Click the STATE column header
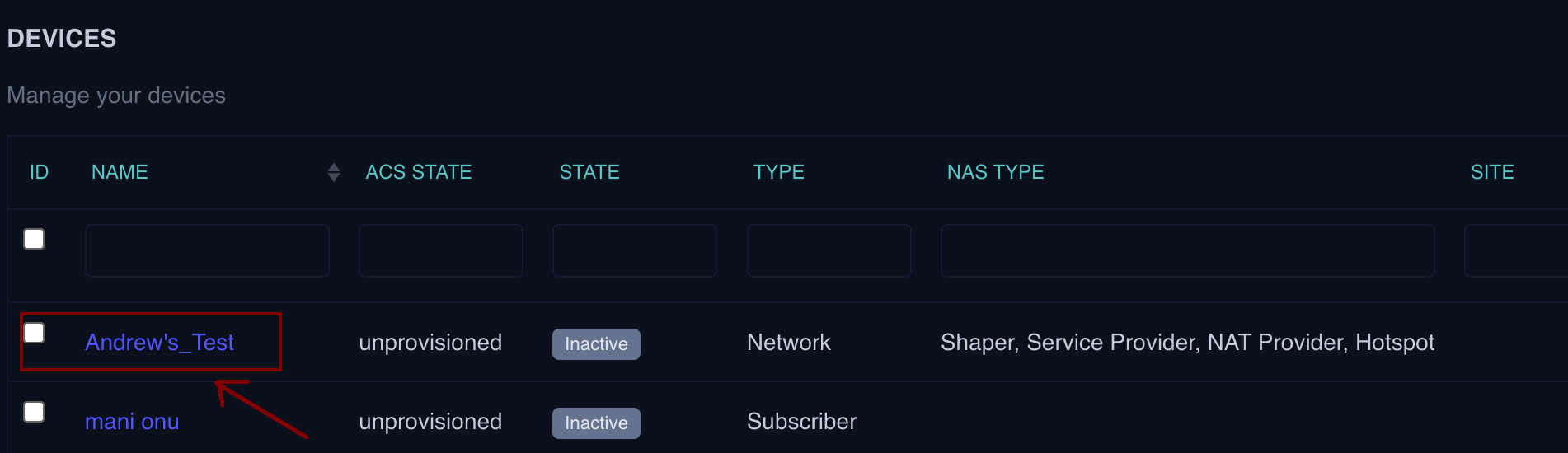 589,172
